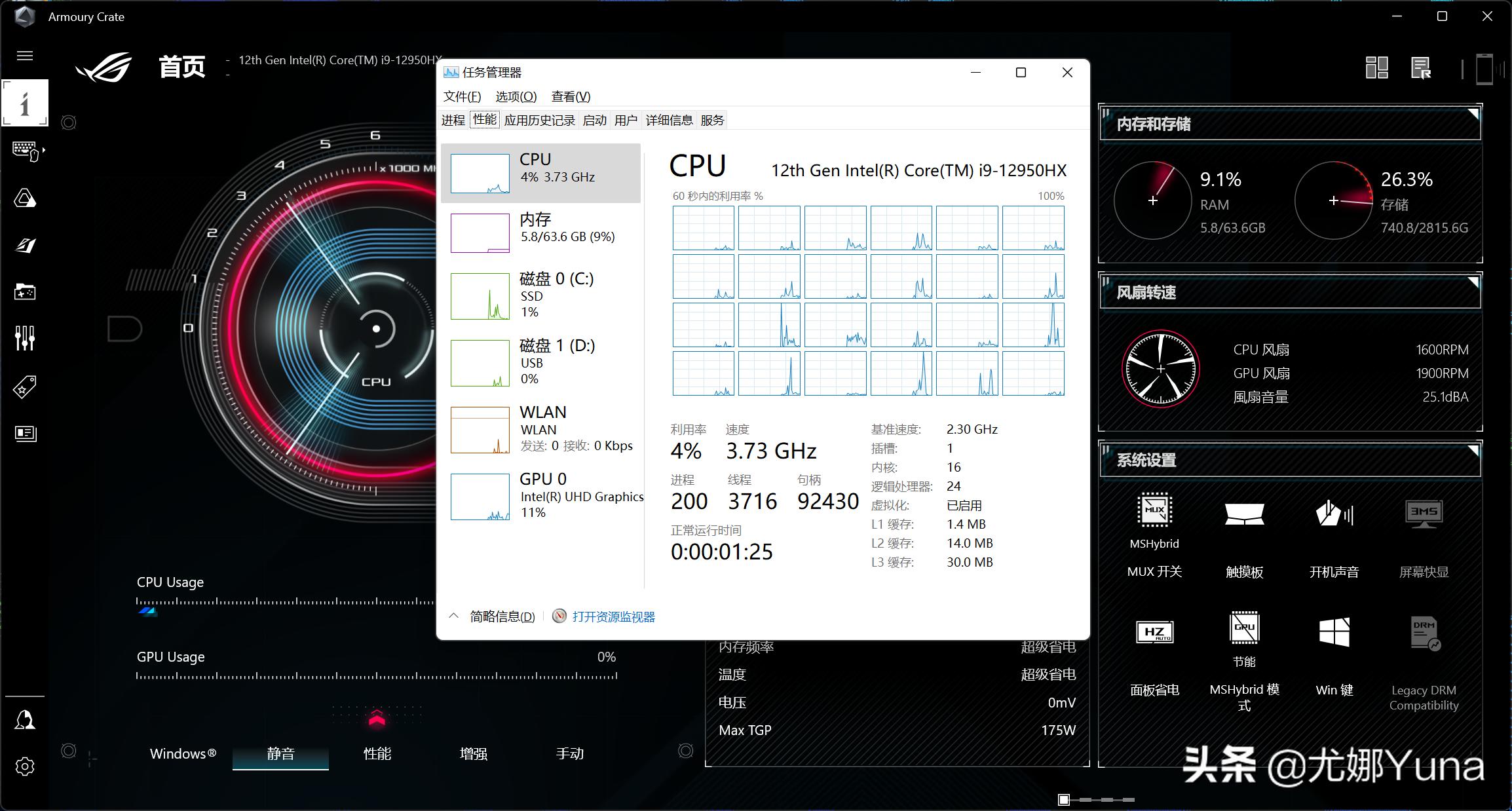
Task: Switch performance mode to 性能
Action: [x=377, y=754]
